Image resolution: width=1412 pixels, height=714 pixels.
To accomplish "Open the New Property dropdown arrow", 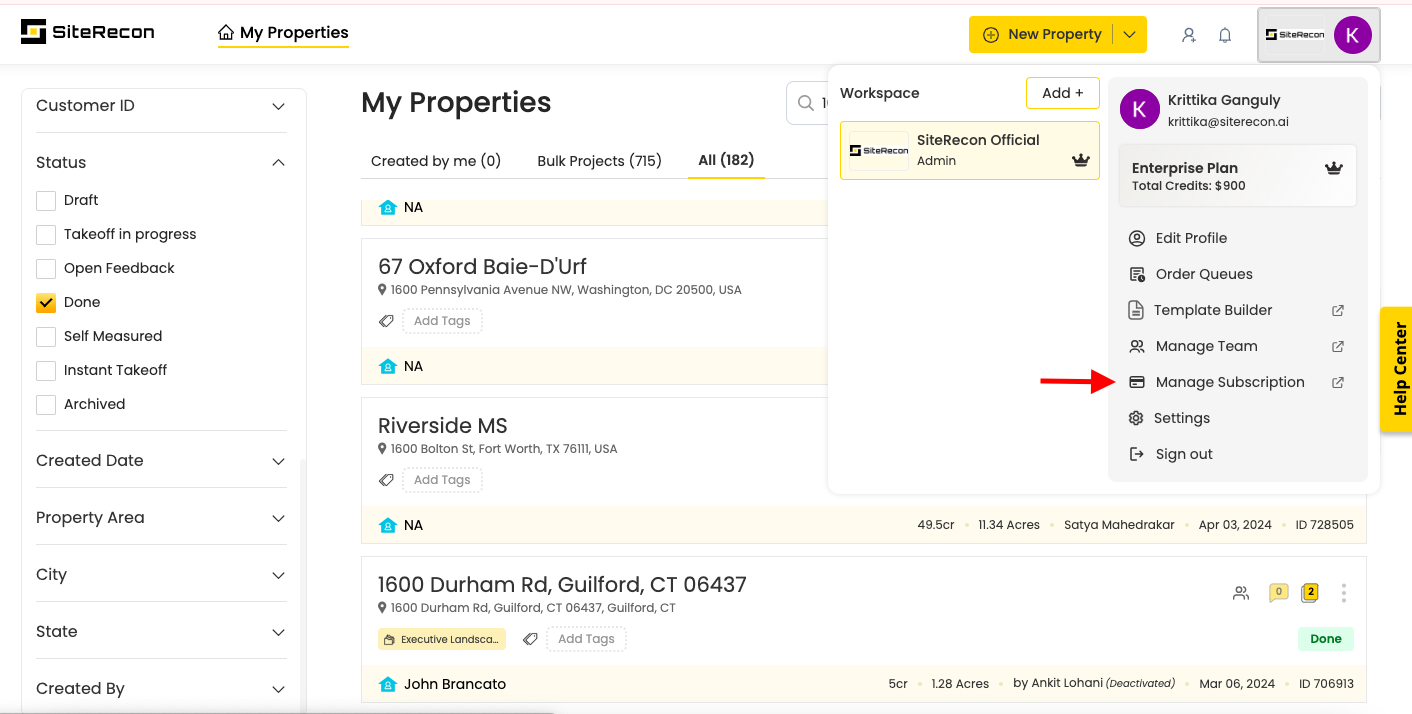I will tap(1129, 35).
